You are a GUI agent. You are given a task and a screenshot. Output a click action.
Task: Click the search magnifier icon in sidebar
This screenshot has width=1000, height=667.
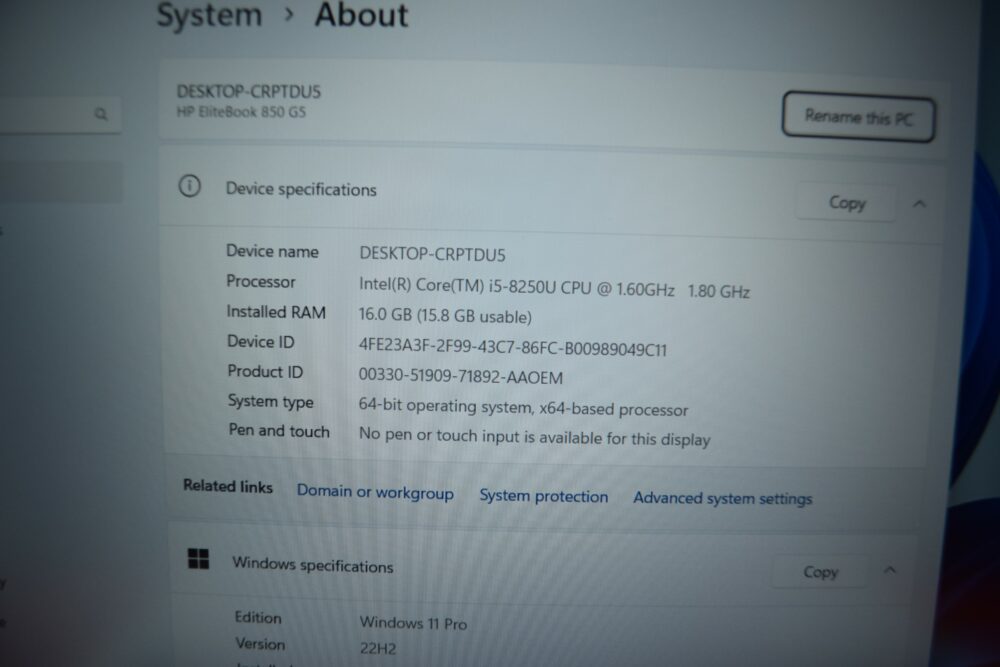point(101,114)
